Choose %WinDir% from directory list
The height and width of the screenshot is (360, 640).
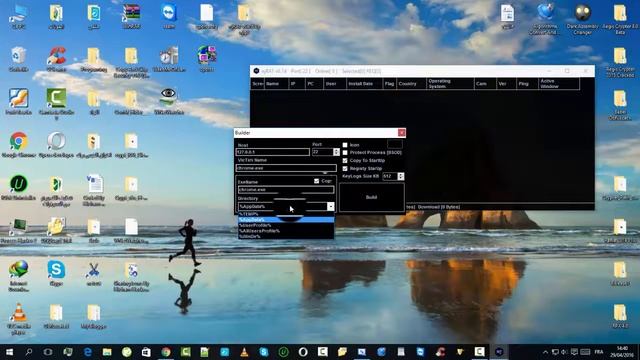click(286, 236)
